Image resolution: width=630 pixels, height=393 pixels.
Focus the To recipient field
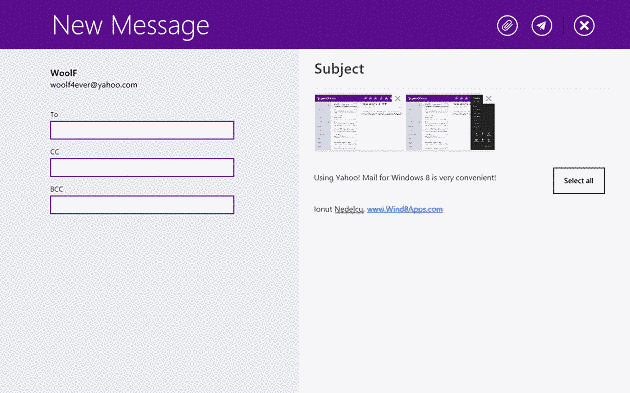pos(142,130)
